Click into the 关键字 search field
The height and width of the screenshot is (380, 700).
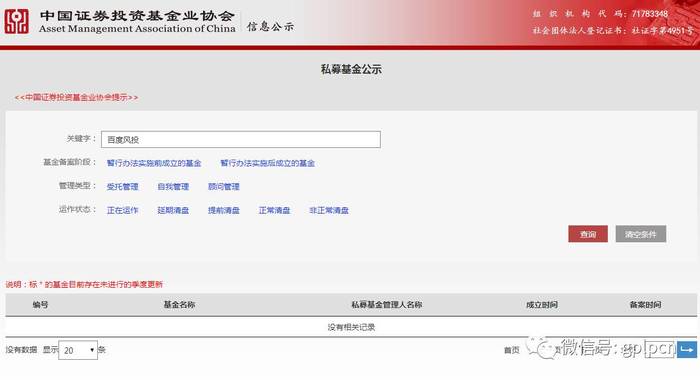[x=241, y=139]
